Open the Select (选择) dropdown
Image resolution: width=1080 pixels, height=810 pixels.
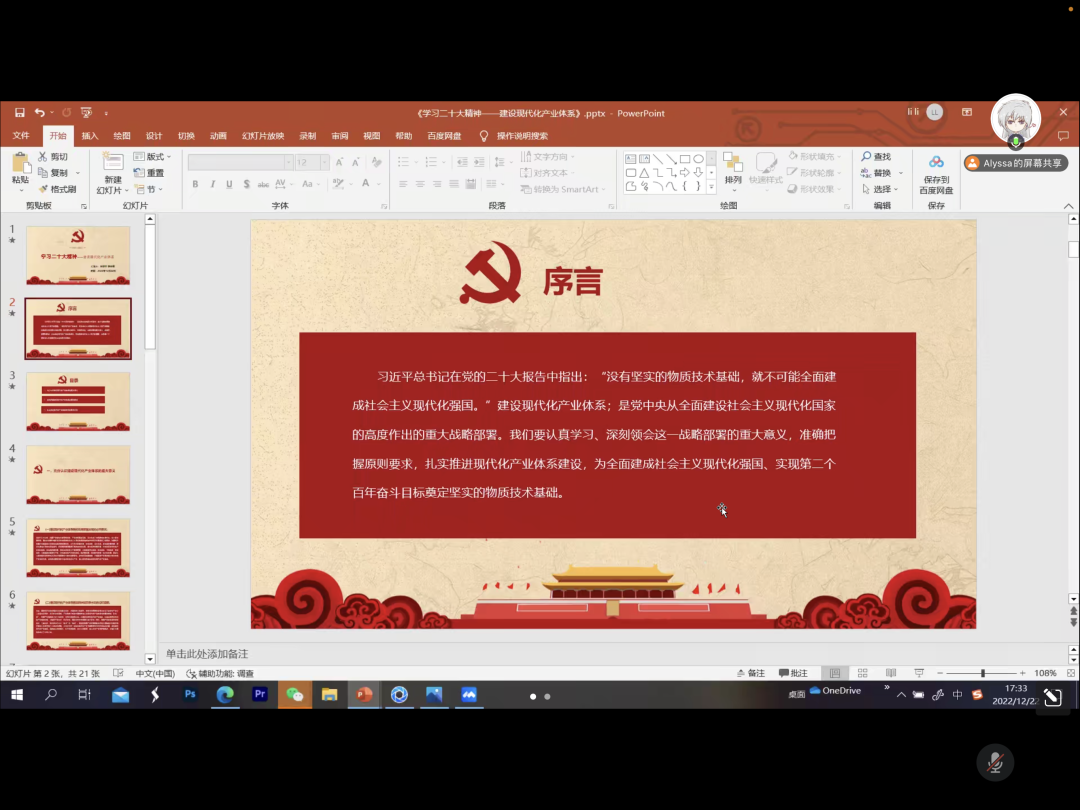tap(880, 189)
